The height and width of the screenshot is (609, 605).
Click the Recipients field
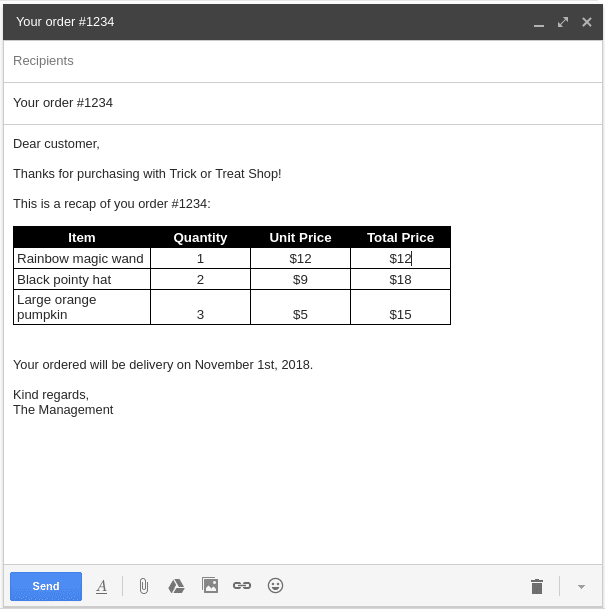pyautogui.click(x=300, y=61)
